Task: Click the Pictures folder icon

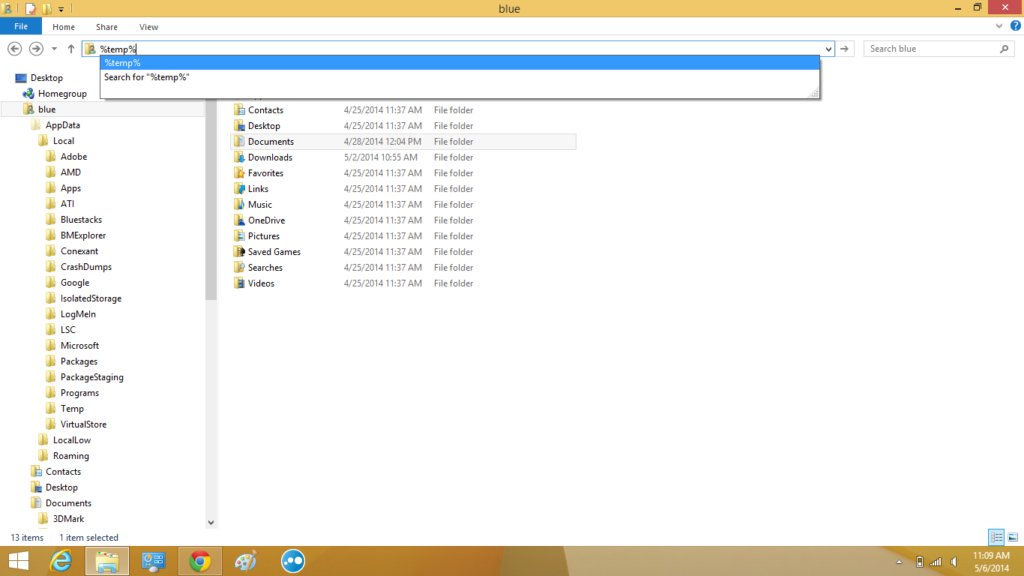Action: 240,236
